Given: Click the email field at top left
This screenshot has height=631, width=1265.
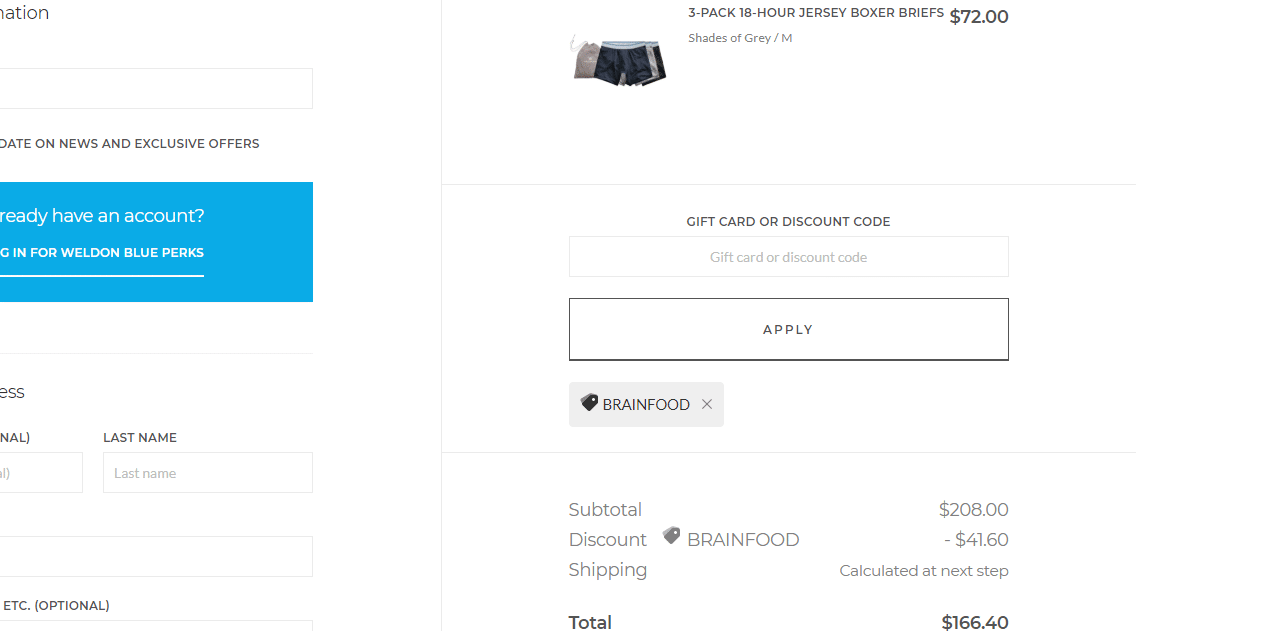Looking at the screenshot, I should (x=156, y=89).
